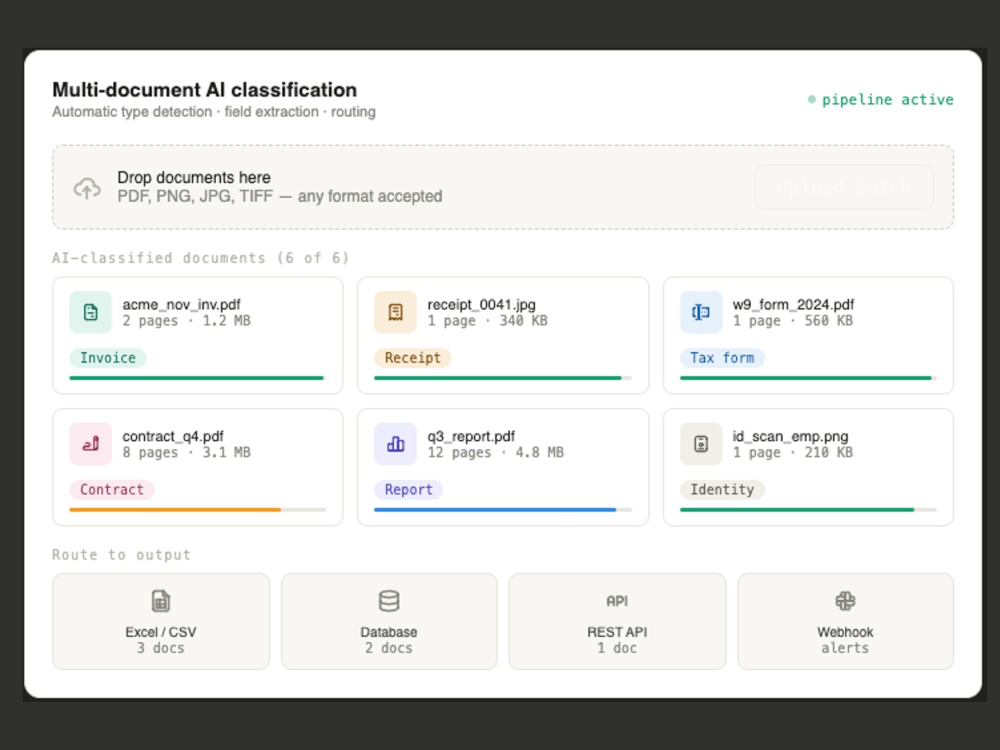Click the Tax form label badge
The height and width of the screenshot is (750, 1000).
tap(722, 358)
